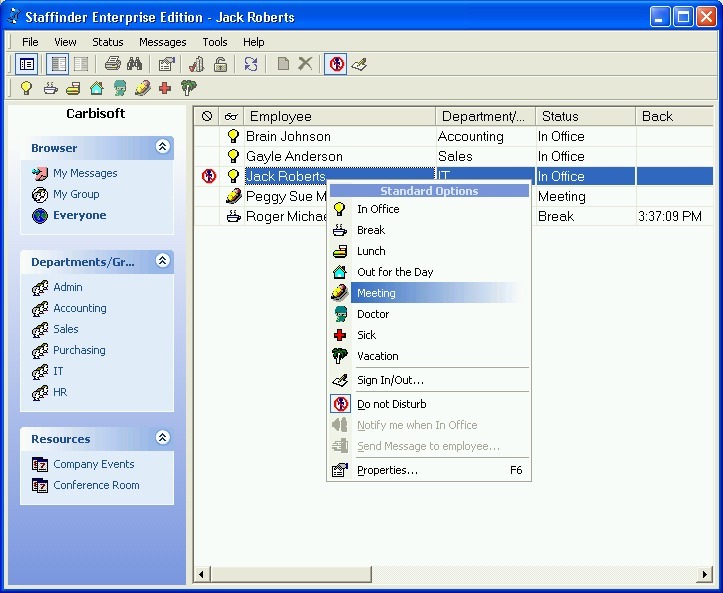Sort by Employee column header
This screenshot has height=593, width=723.
click(340, 116)
